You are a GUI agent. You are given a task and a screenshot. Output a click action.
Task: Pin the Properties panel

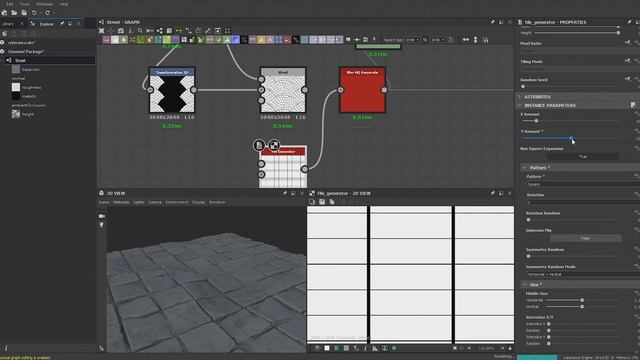[629, 22]
